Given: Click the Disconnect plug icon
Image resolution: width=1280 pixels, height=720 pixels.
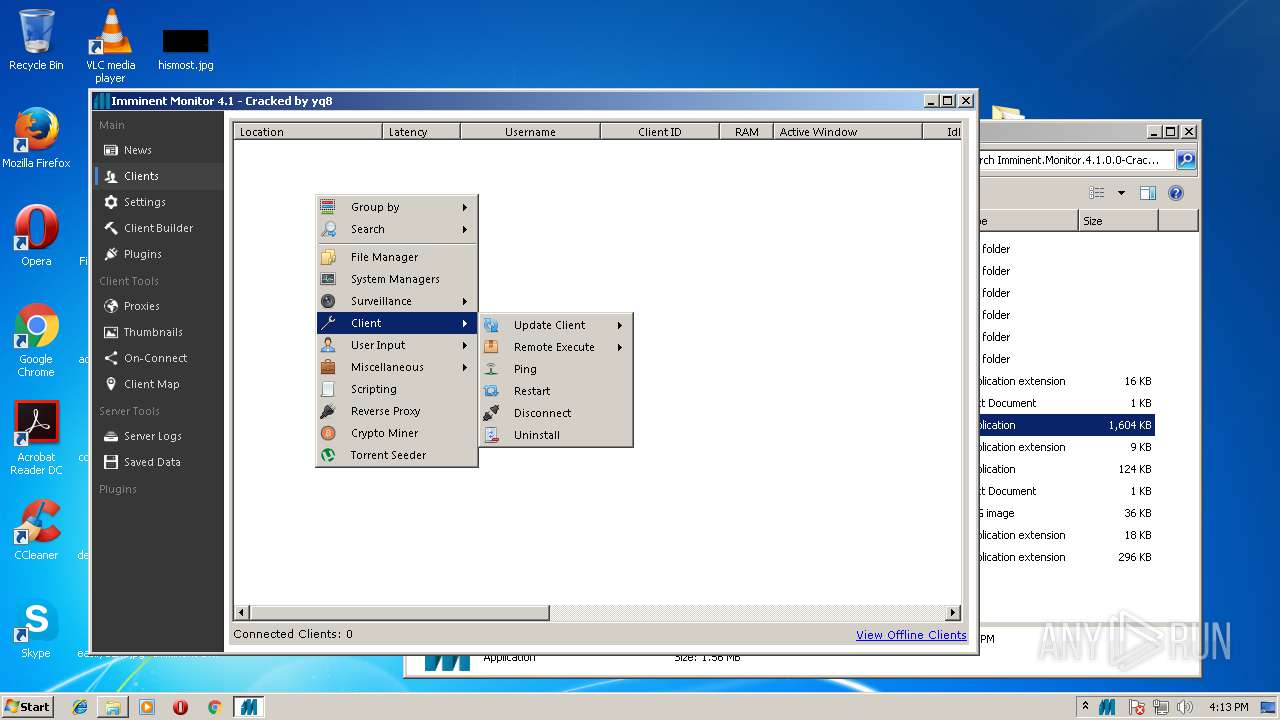Looking at the screenshot, I should click(491, 413).
